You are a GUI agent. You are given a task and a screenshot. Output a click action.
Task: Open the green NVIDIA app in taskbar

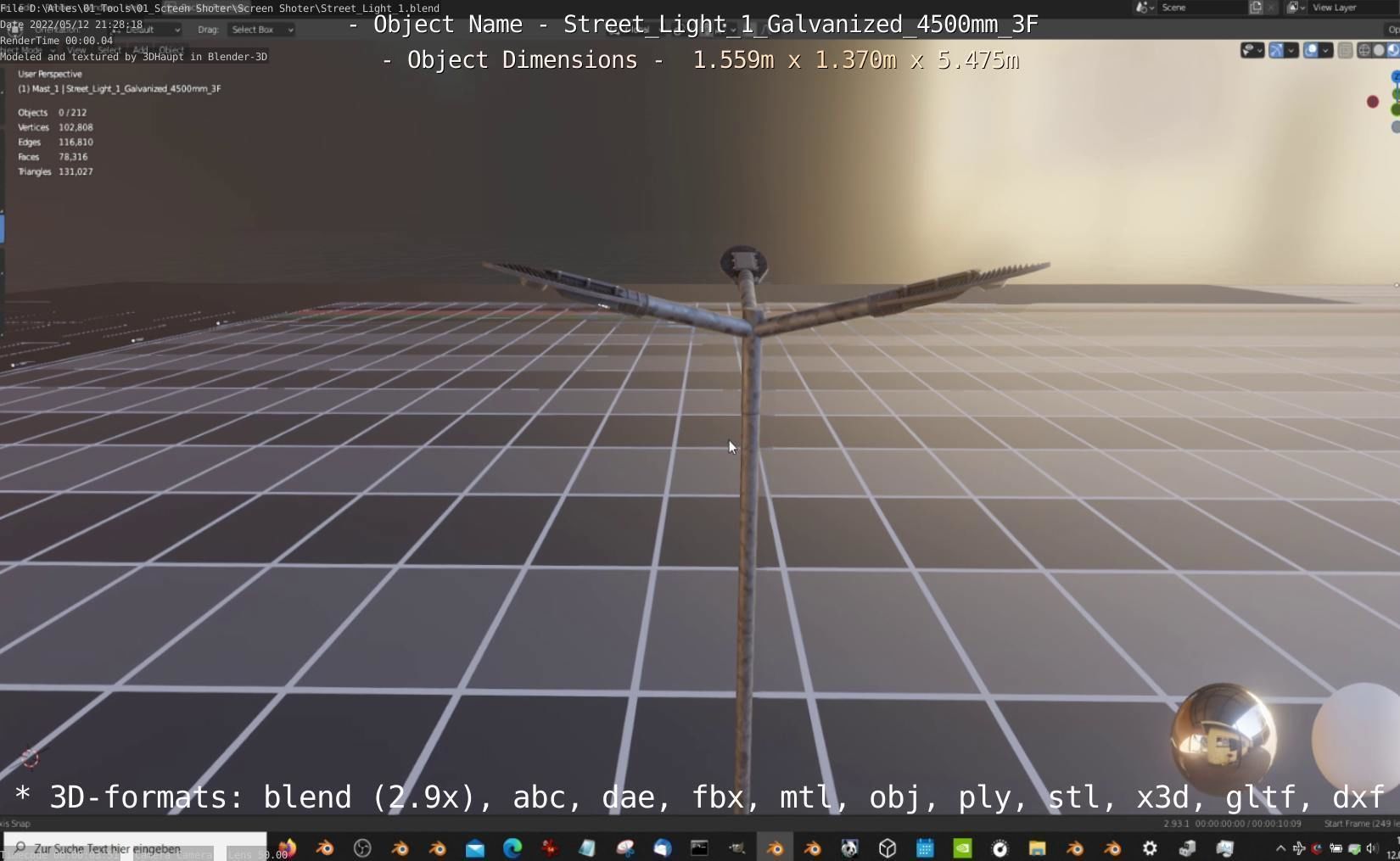962,847
